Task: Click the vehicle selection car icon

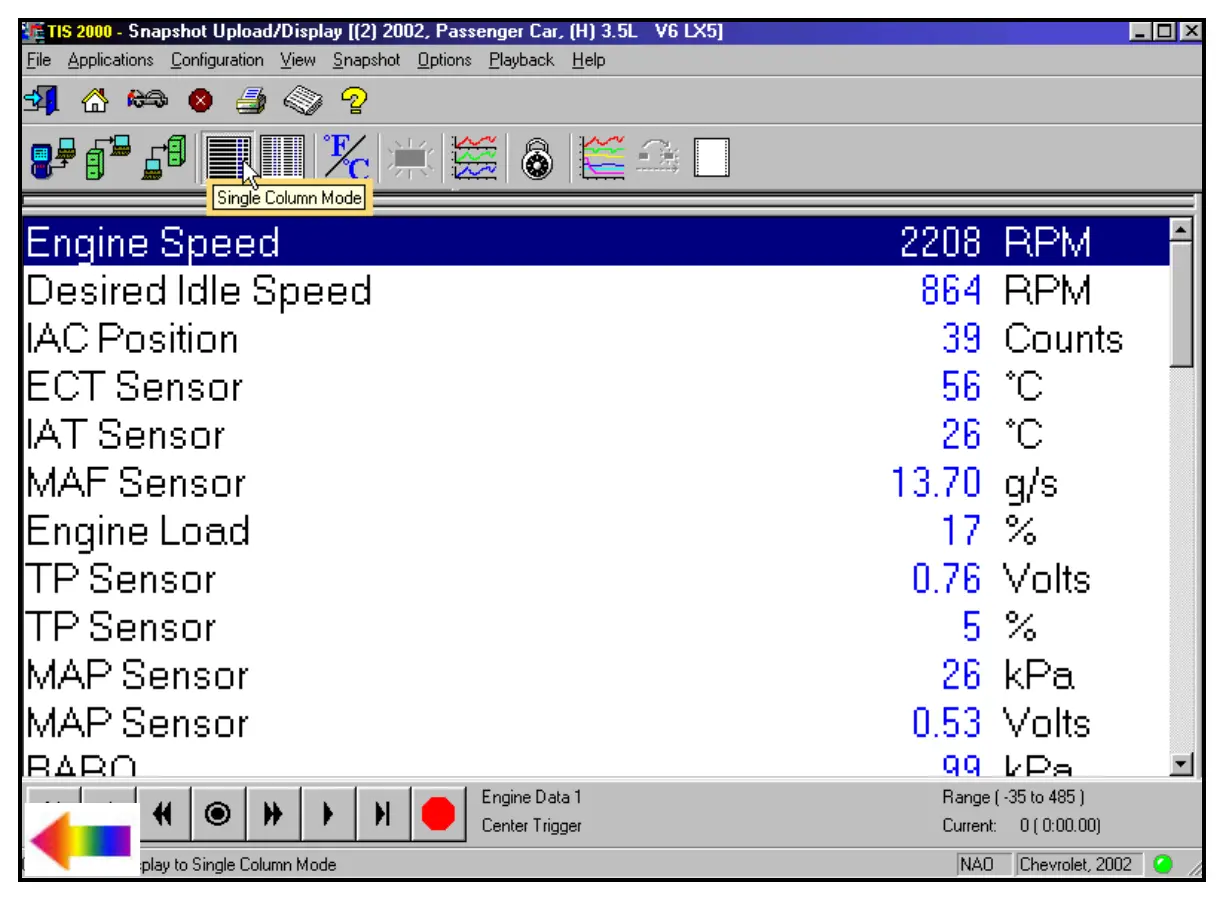Action: tap(146, 100)
